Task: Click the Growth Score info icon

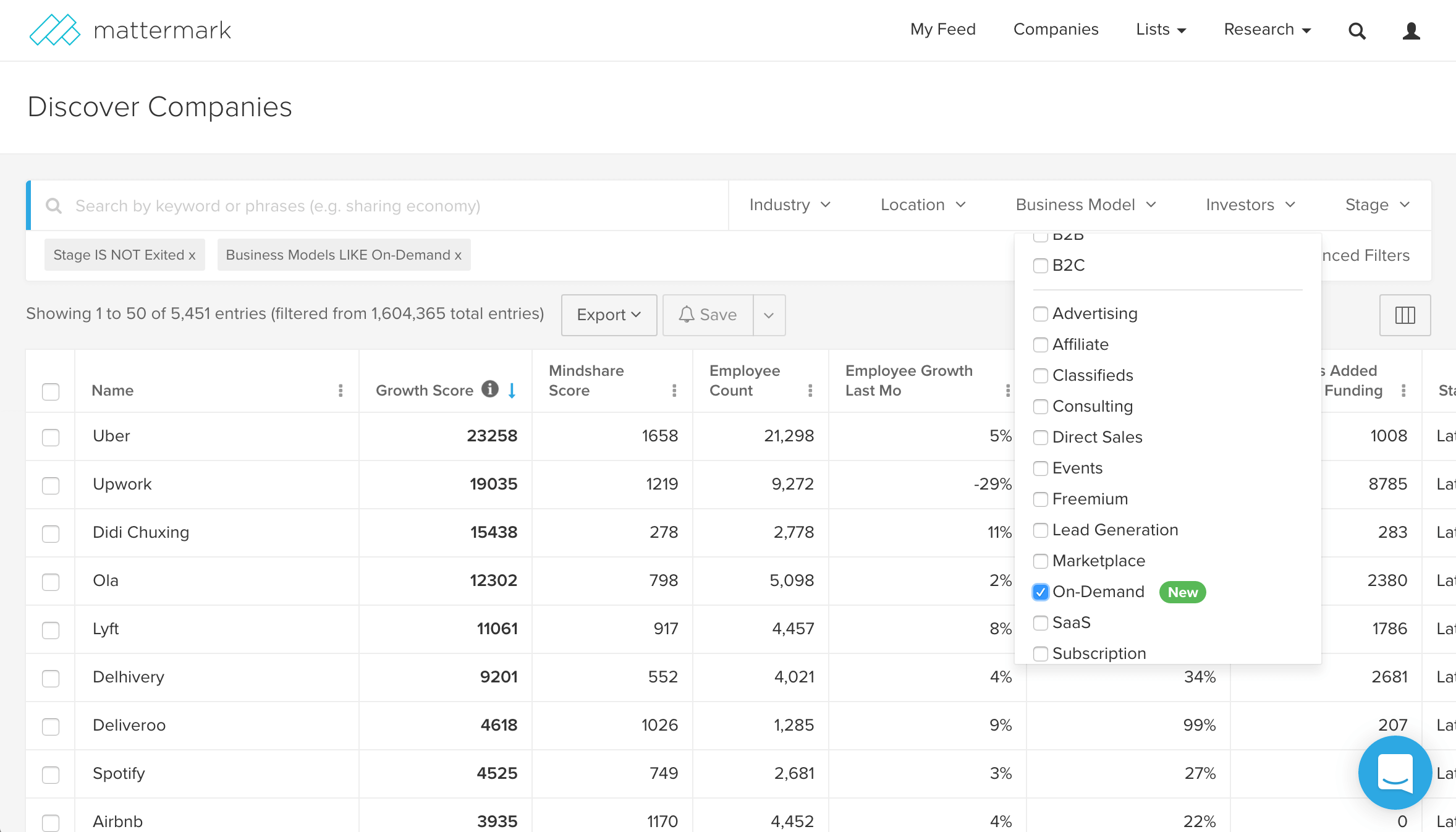Action: (489, 390)
